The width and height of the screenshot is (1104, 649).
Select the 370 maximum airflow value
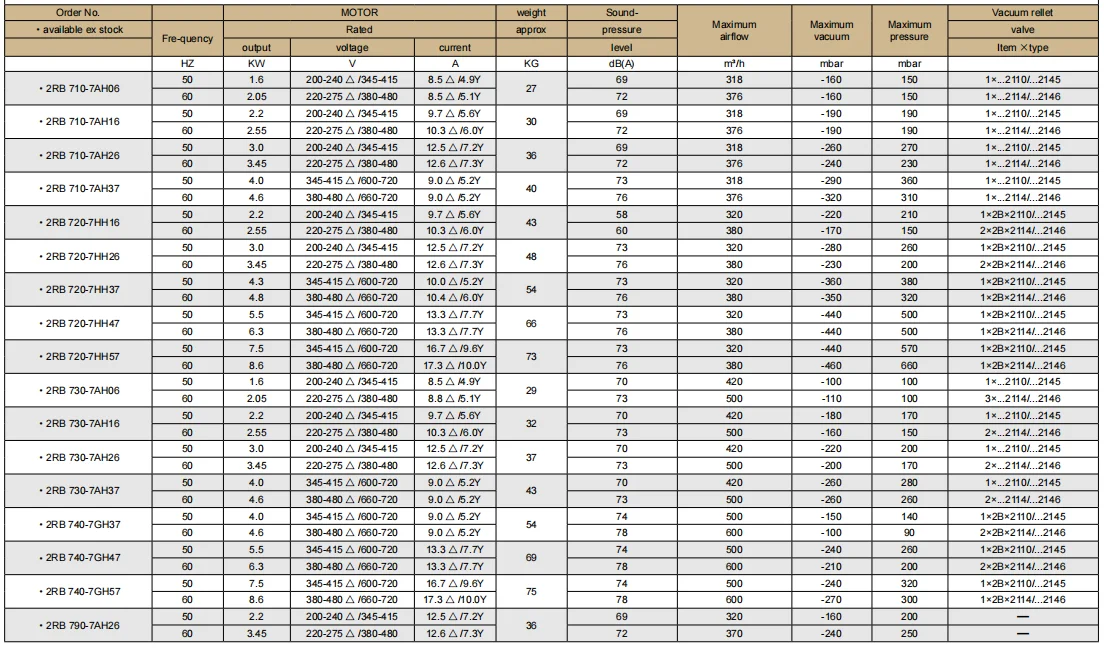[x=734, y=634]
